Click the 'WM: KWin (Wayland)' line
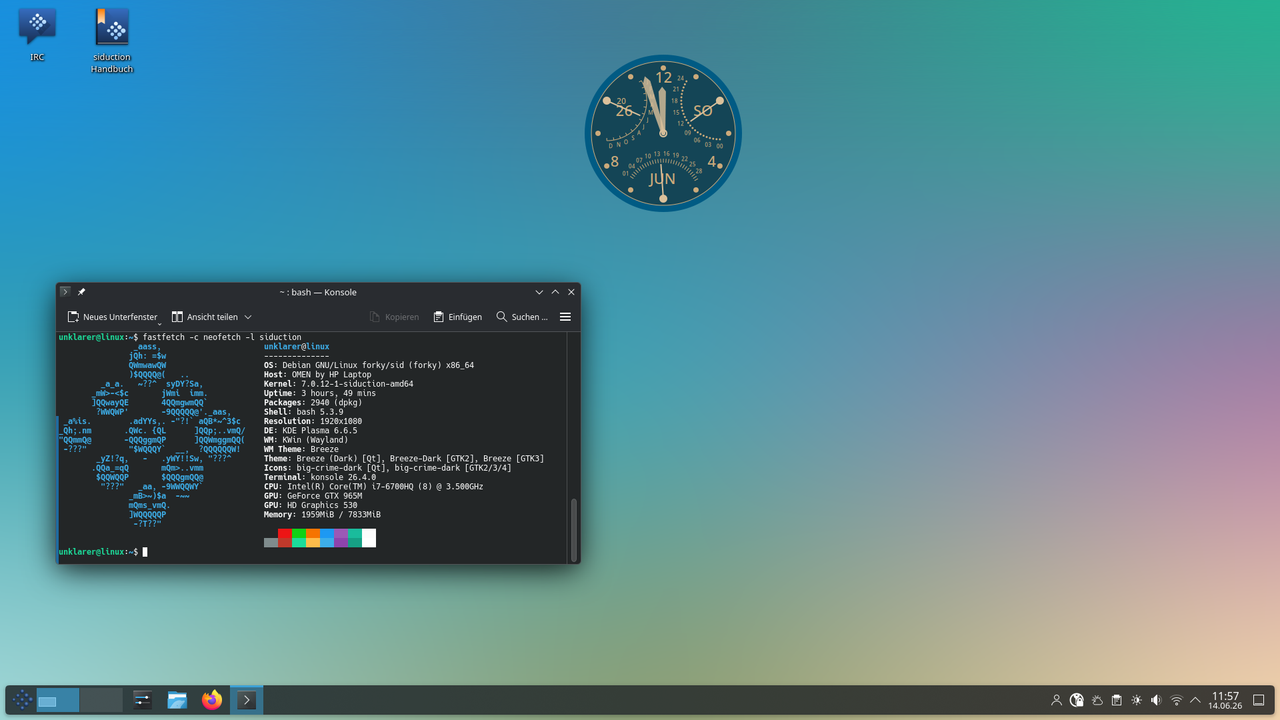Viewport: 1280px width, 720px height. click(306, 440)
